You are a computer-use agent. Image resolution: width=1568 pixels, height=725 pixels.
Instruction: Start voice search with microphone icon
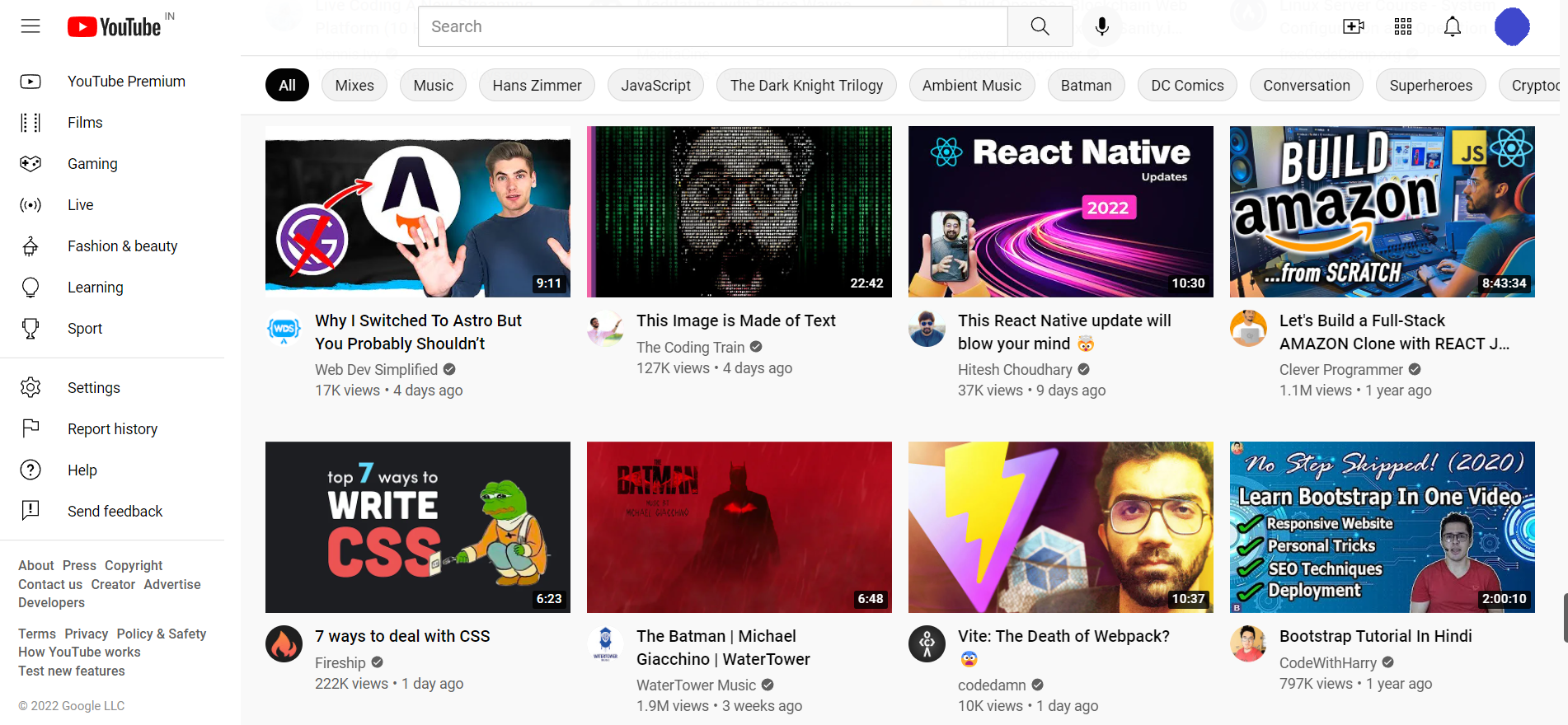1101,26
